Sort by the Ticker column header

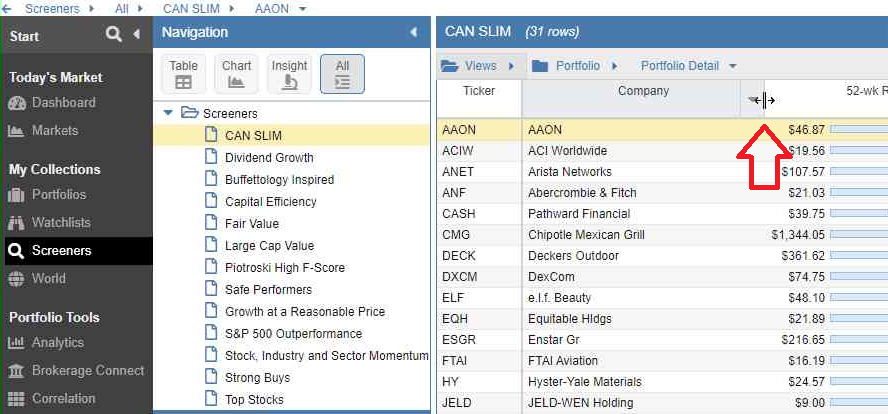pos(479,91)
